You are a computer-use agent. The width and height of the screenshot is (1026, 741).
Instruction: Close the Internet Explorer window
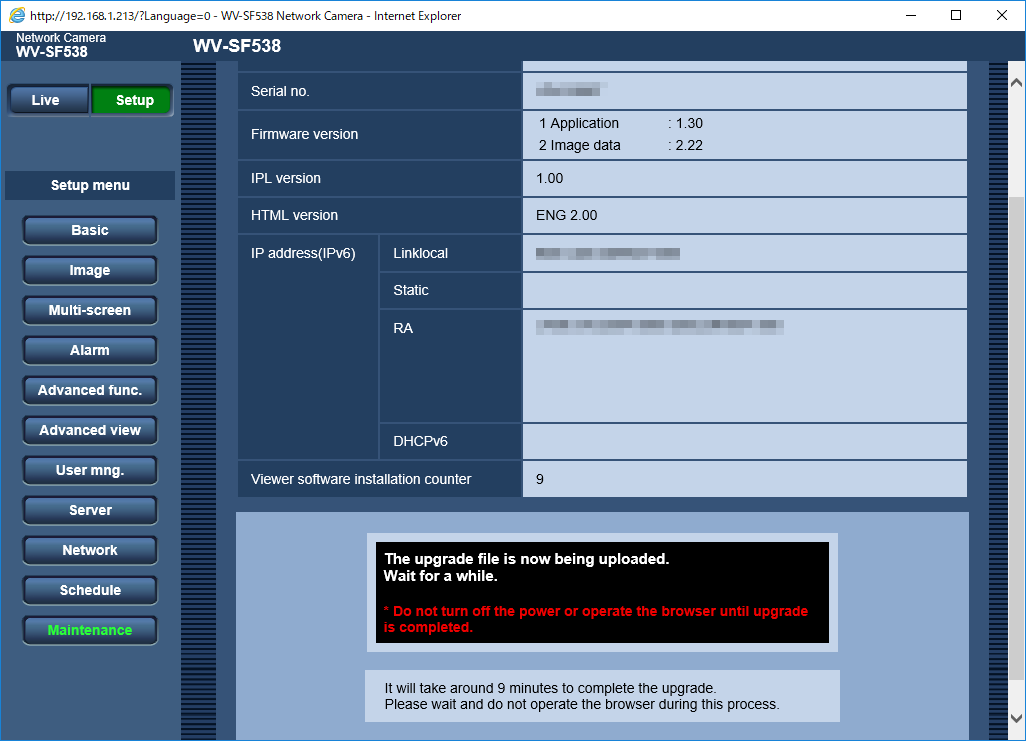tap(1002, 15)
